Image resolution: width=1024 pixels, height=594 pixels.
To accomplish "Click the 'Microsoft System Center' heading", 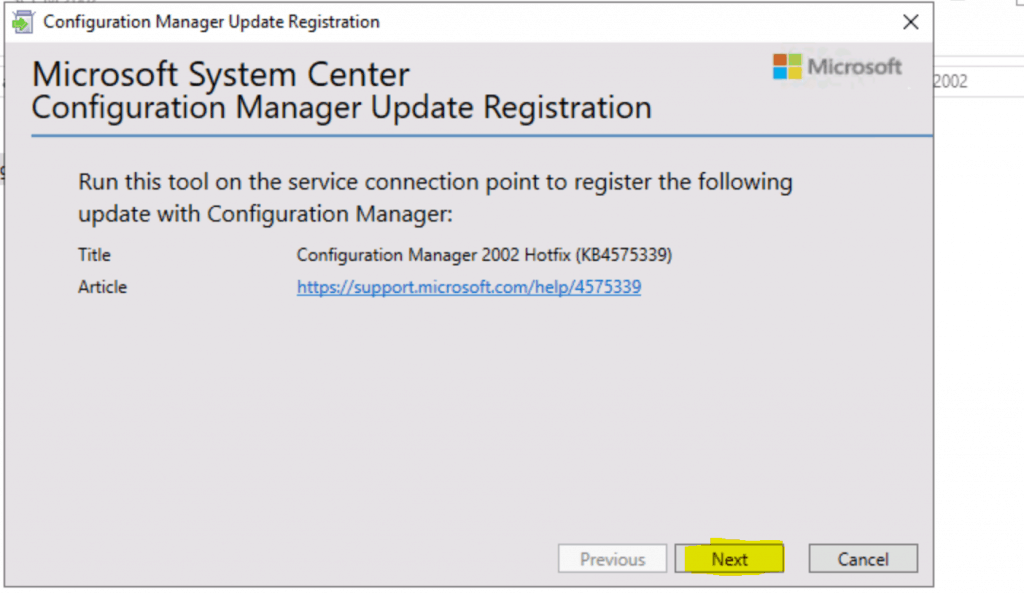I will 221,74.
